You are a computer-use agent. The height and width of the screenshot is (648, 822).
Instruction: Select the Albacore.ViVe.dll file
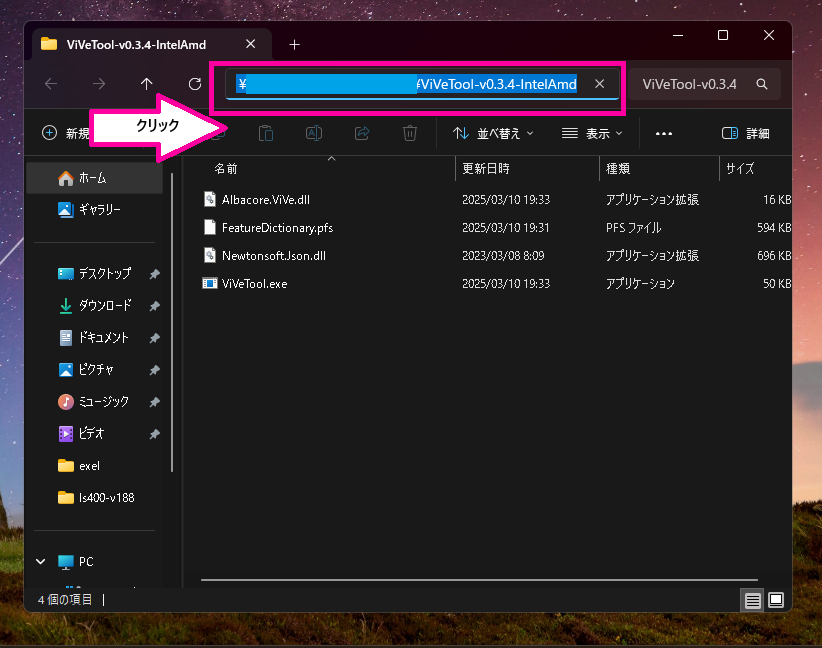[266, 200]
